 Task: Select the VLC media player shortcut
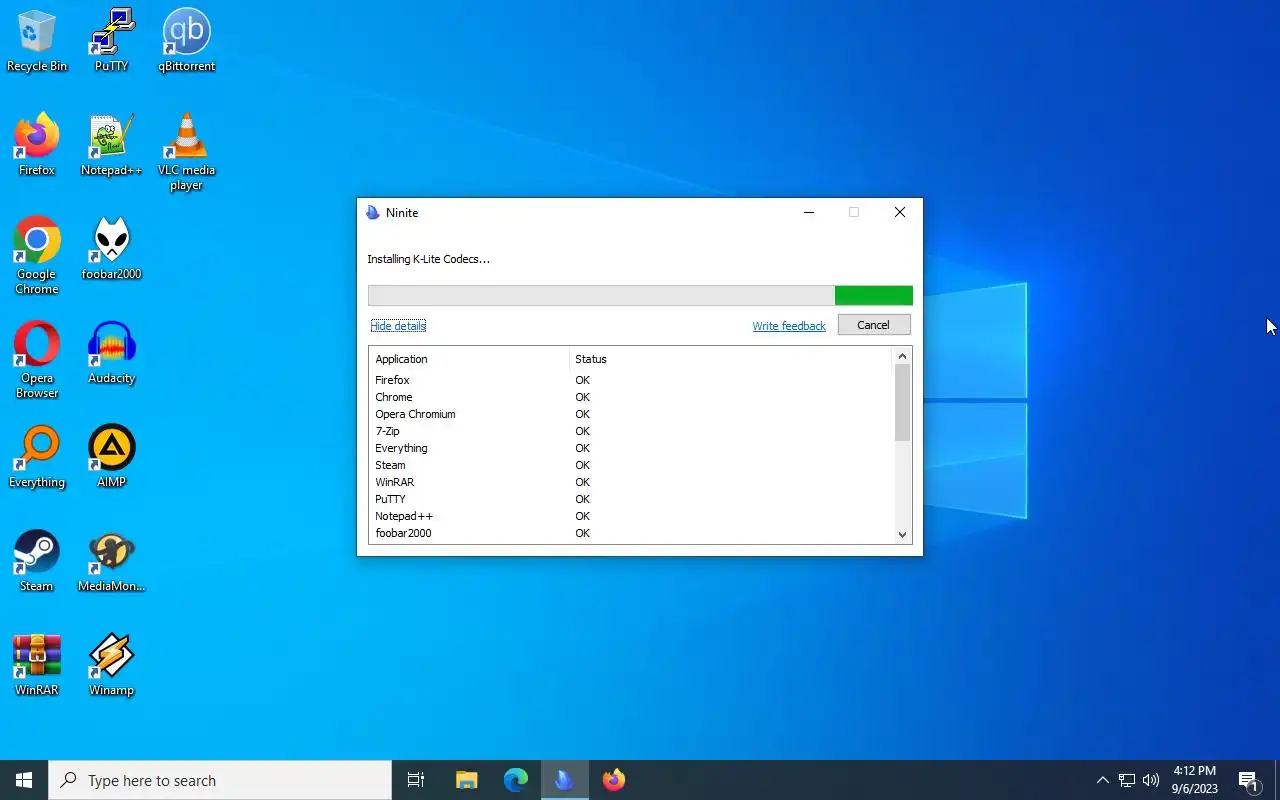(x=186, y=152)
